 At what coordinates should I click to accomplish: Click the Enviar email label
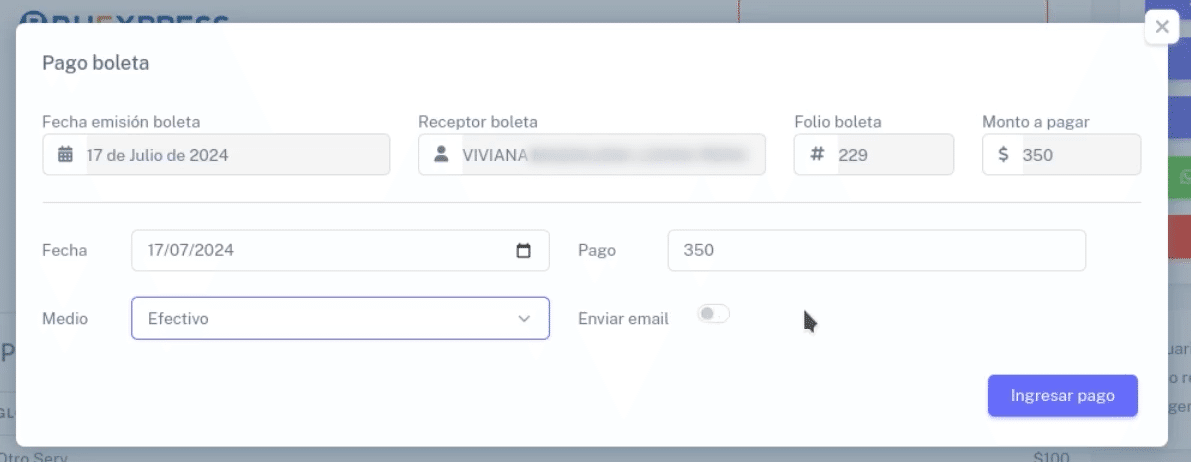click(624, 319)
